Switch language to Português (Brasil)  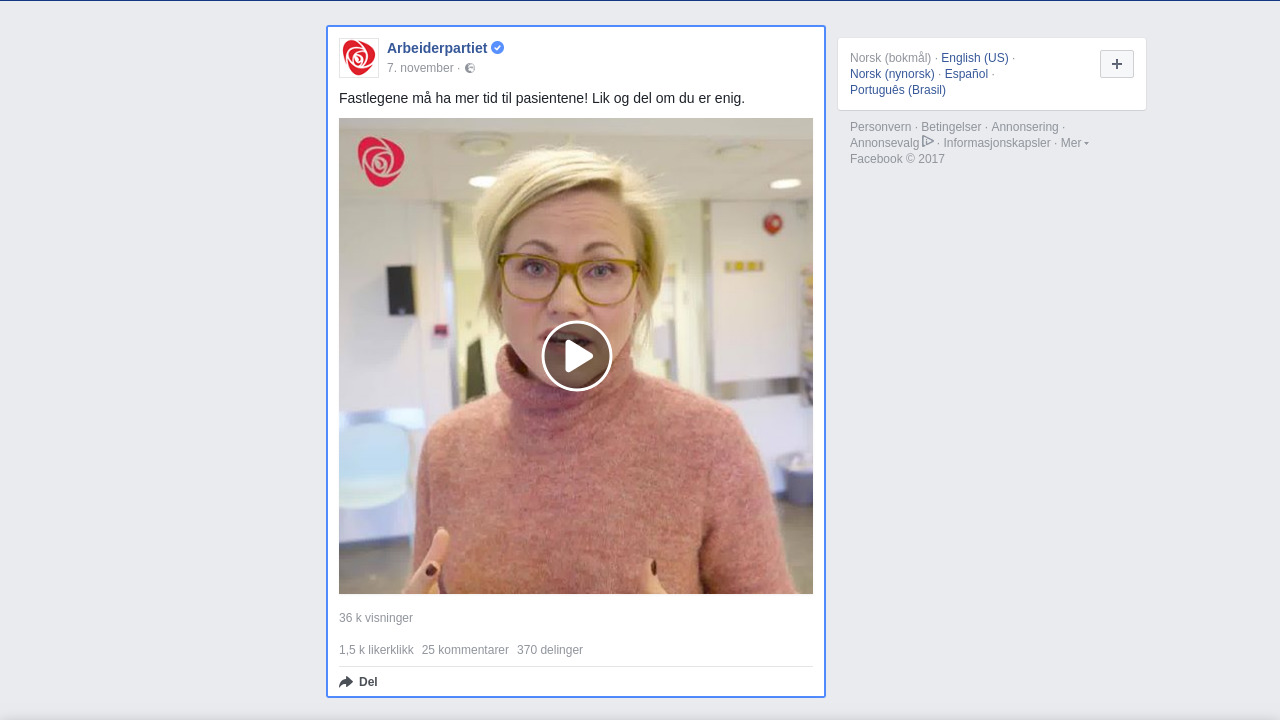[898, 90]
